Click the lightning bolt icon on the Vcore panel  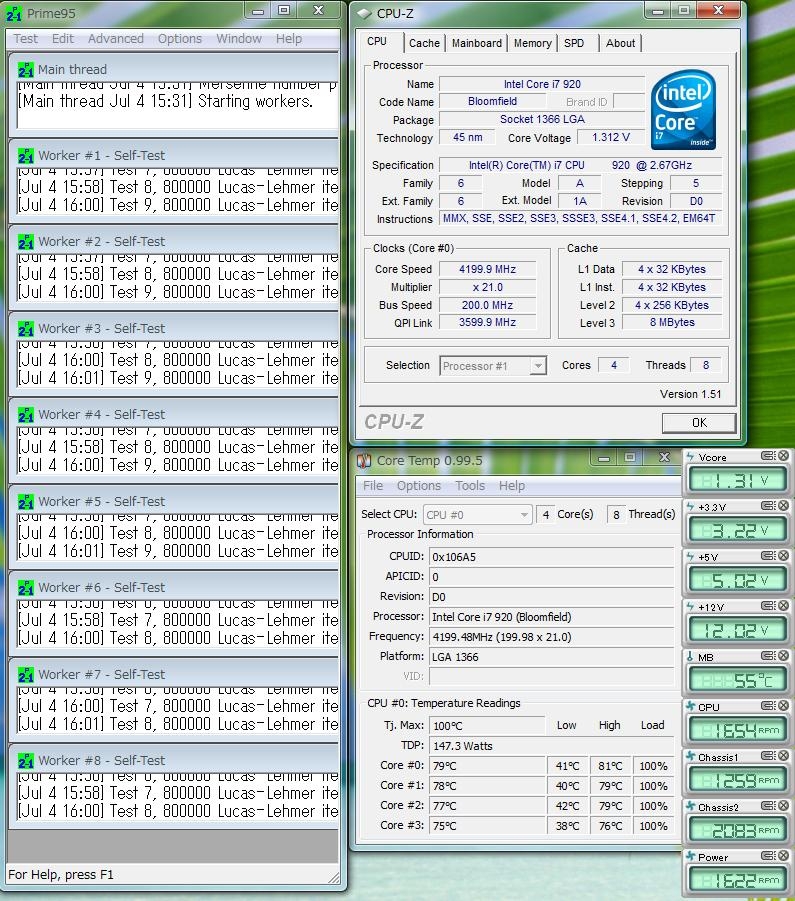point(690,457)
